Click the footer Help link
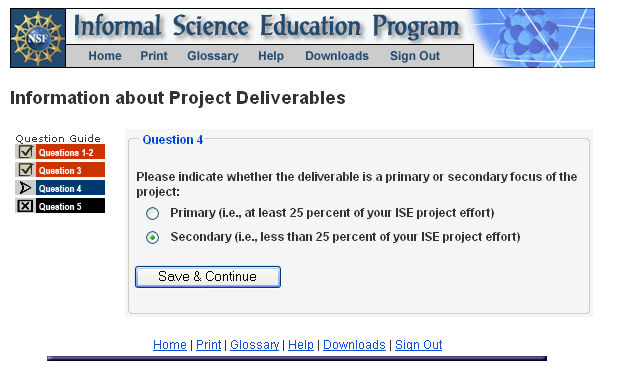 301,345
